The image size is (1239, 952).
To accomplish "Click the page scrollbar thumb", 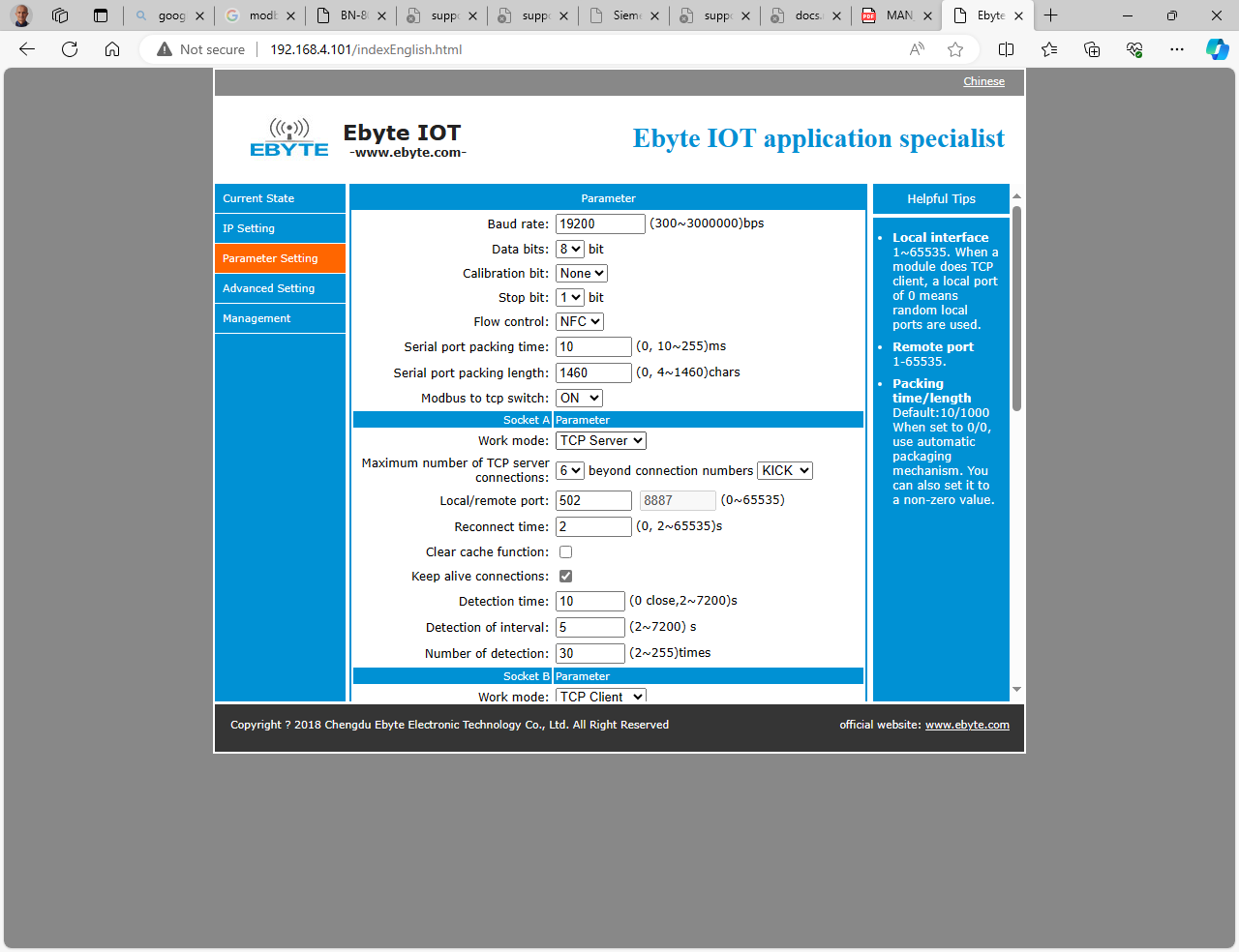I will [1016, 308].
